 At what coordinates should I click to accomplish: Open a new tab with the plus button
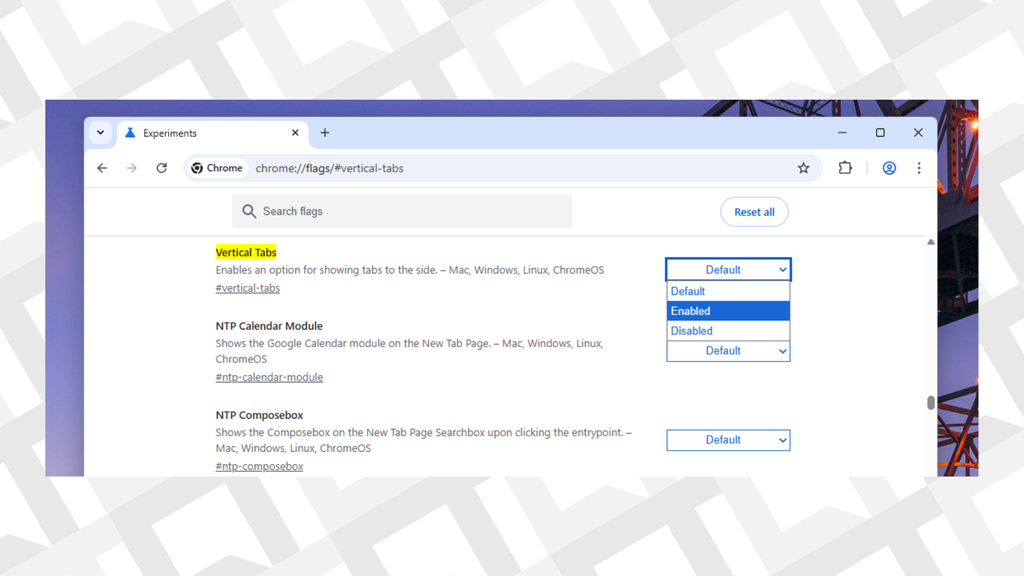324,132
